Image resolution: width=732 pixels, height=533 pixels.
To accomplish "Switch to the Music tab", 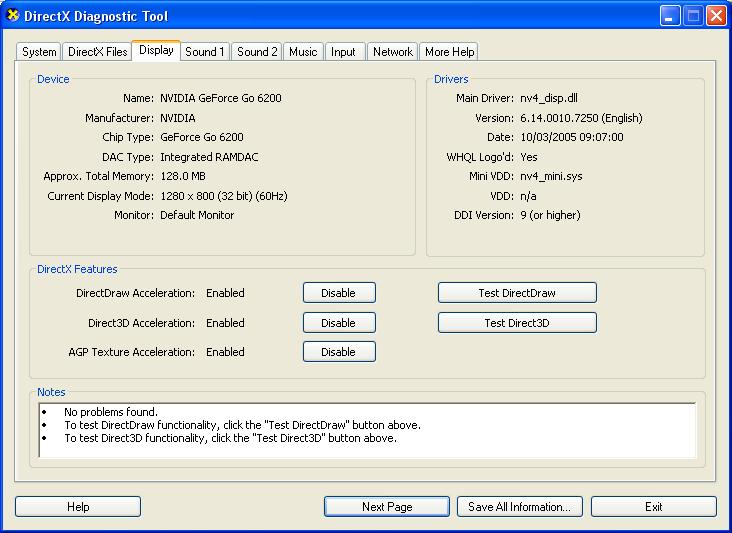I will coord(303,52).
